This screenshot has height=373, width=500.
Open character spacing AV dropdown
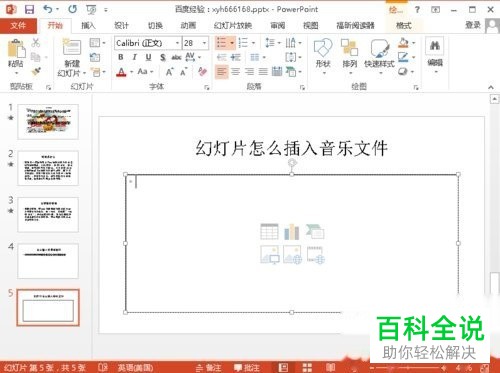point(193,57)
